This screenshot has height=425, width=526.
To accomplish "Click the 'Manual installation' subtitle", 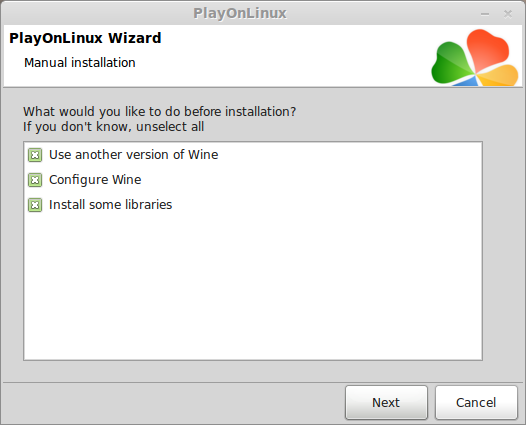I will coord(80,63).
